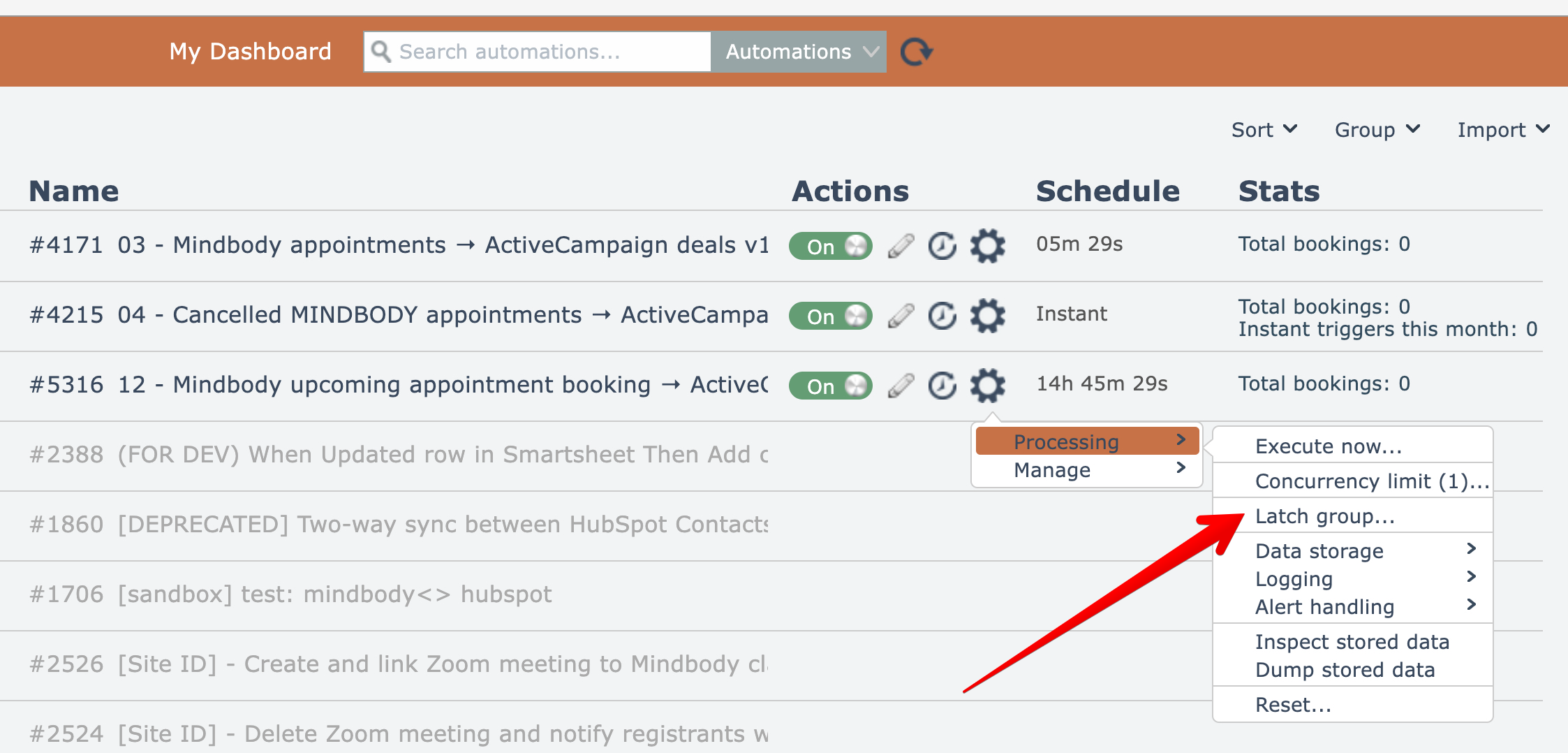Disable automation #4215 with On switch

[x=830, y=316]
